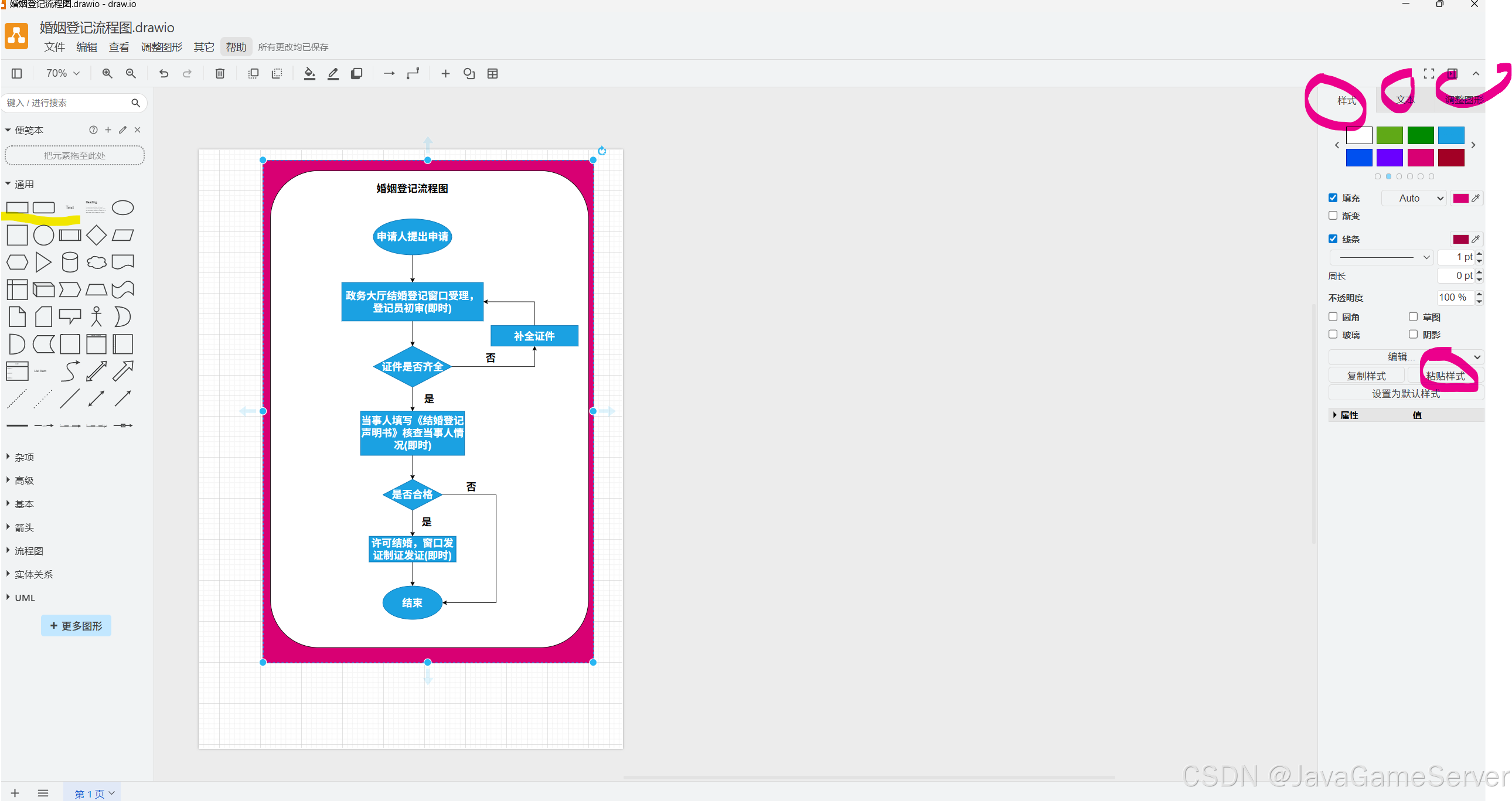Open the 调整图形 menu

(x=161, y=47)
